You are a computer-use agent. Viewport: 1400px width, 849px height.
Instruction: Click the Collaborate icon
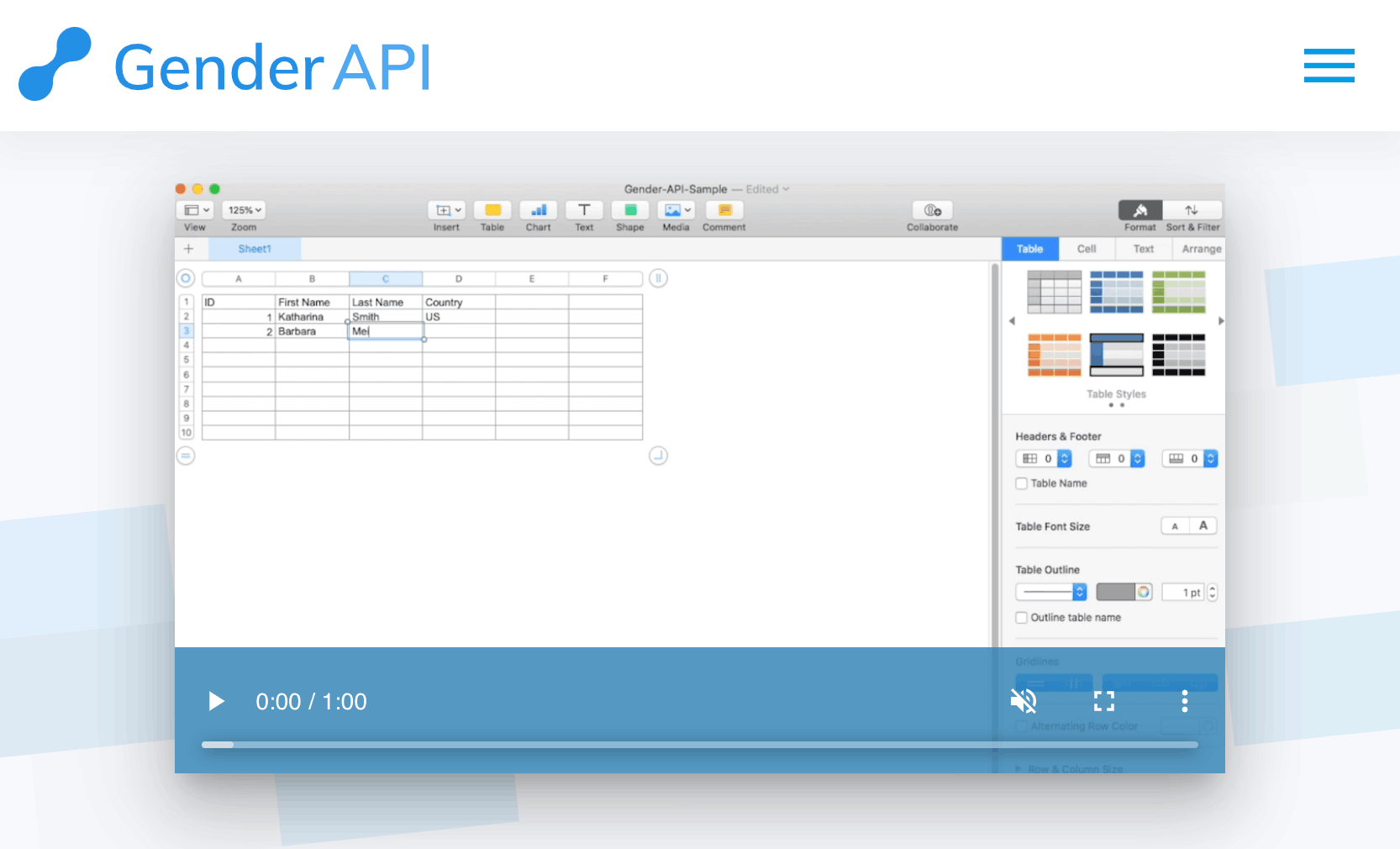[x=933, y=210]
